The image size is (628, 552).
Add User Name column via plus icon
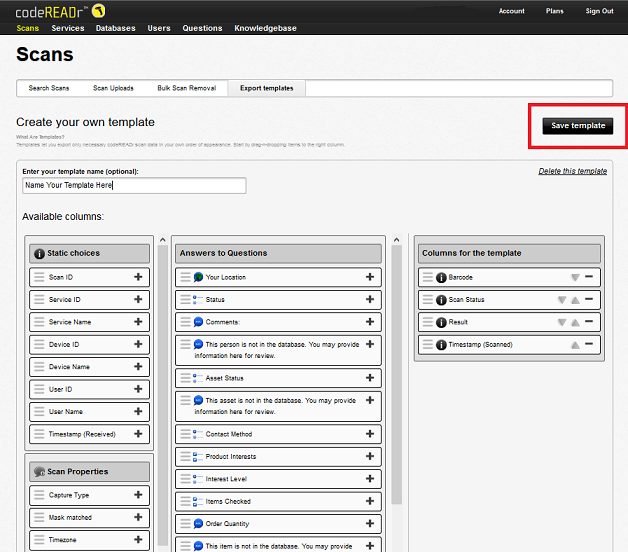(x=138, y=411)
